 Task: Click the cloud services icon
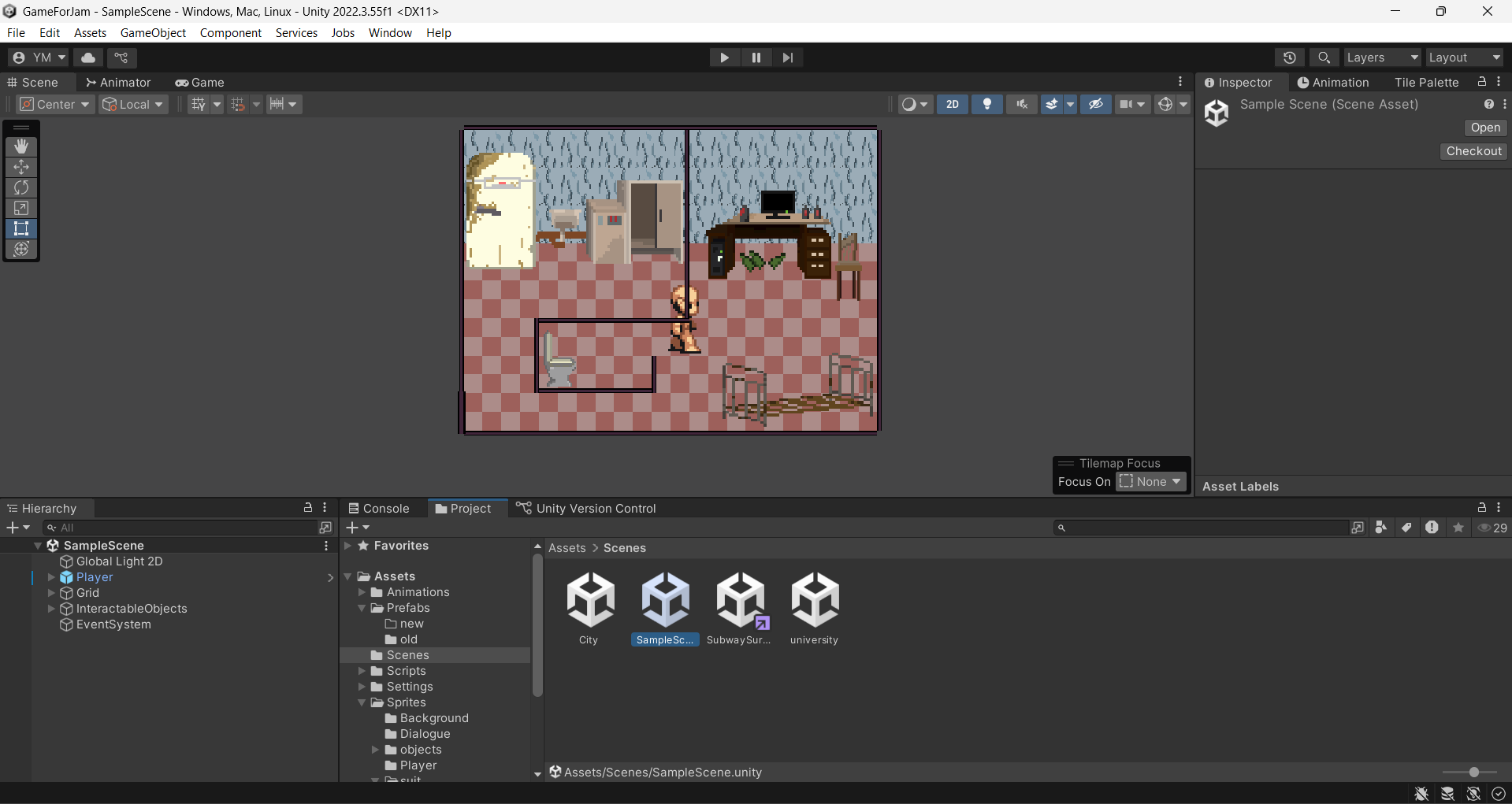click(88, 57)
